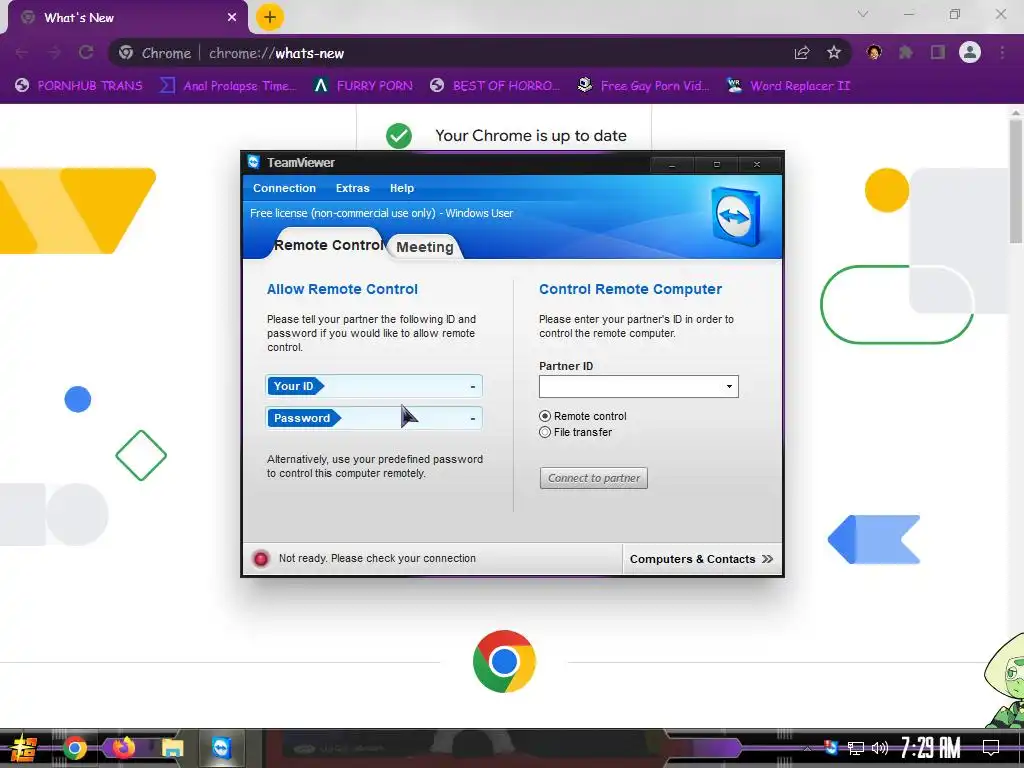The image size is (1024, 768).
Task: Open the Windows Start button
Action: (24, 748)
